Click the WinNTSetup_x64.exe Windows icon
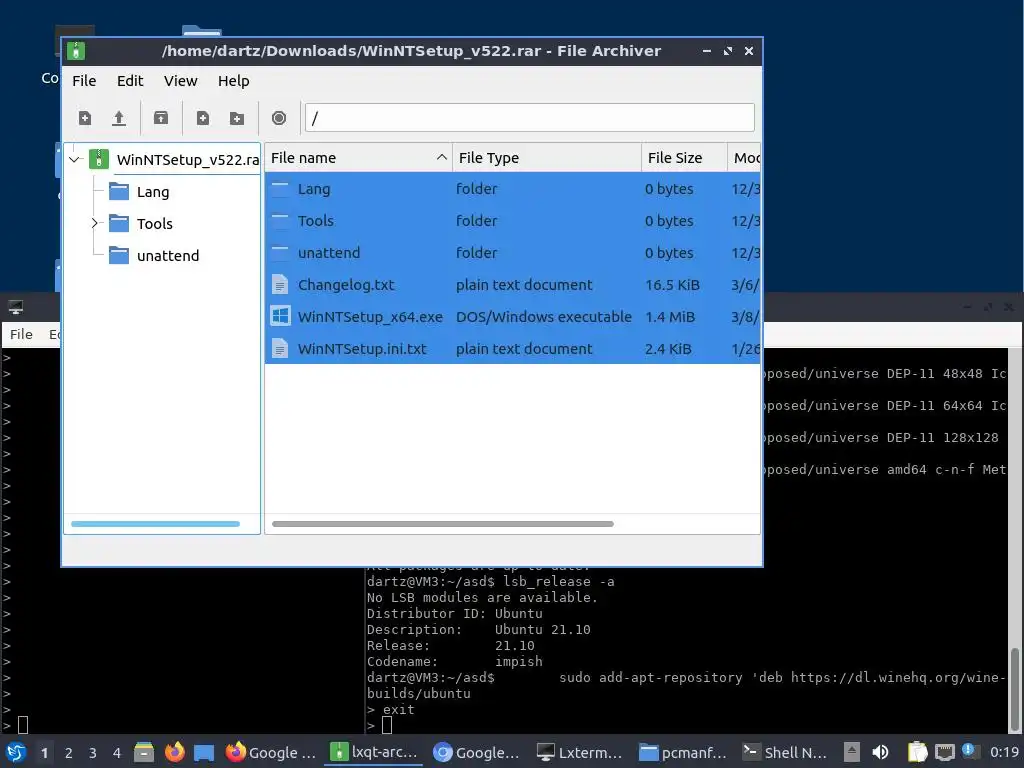The width and height of the screenshot is (1024, 768). pyautogui.click(x=280, y=317)
